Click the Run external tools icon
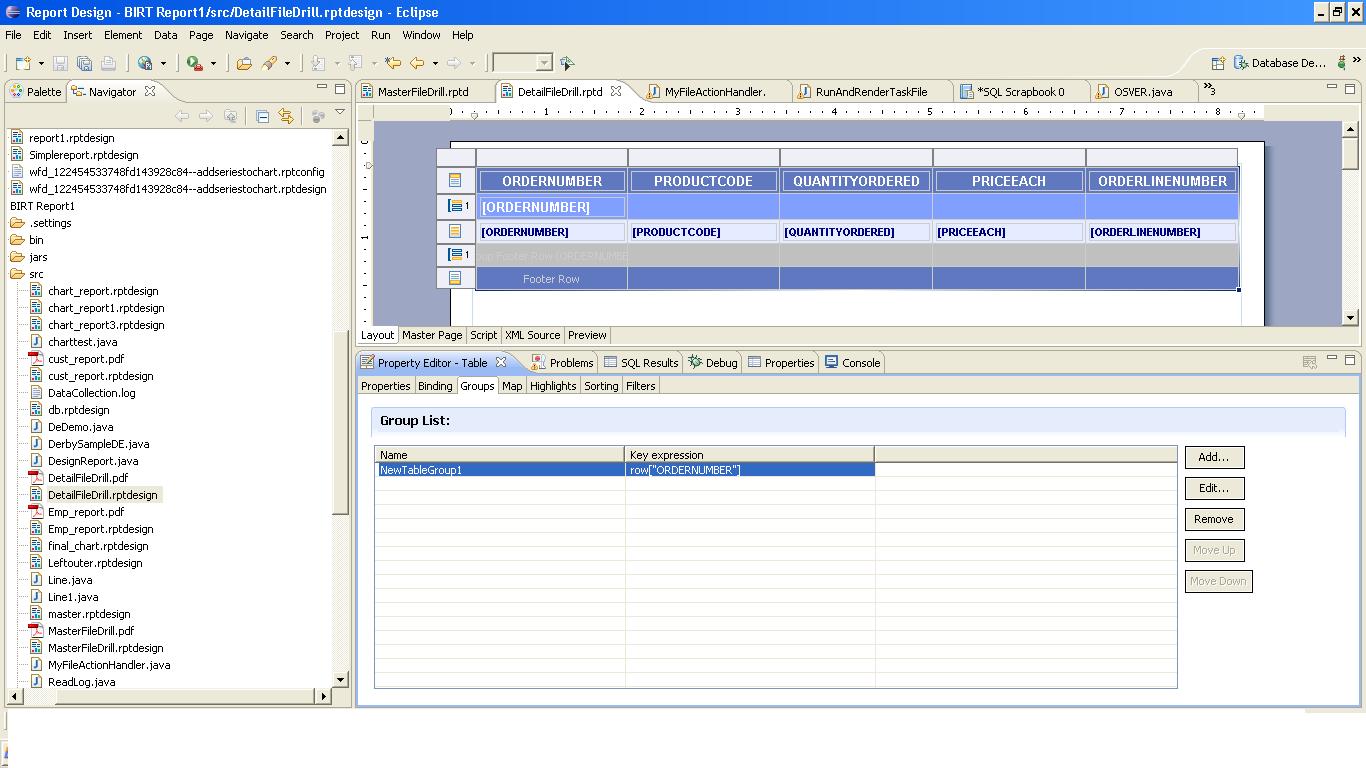 (x=195, y=63)
